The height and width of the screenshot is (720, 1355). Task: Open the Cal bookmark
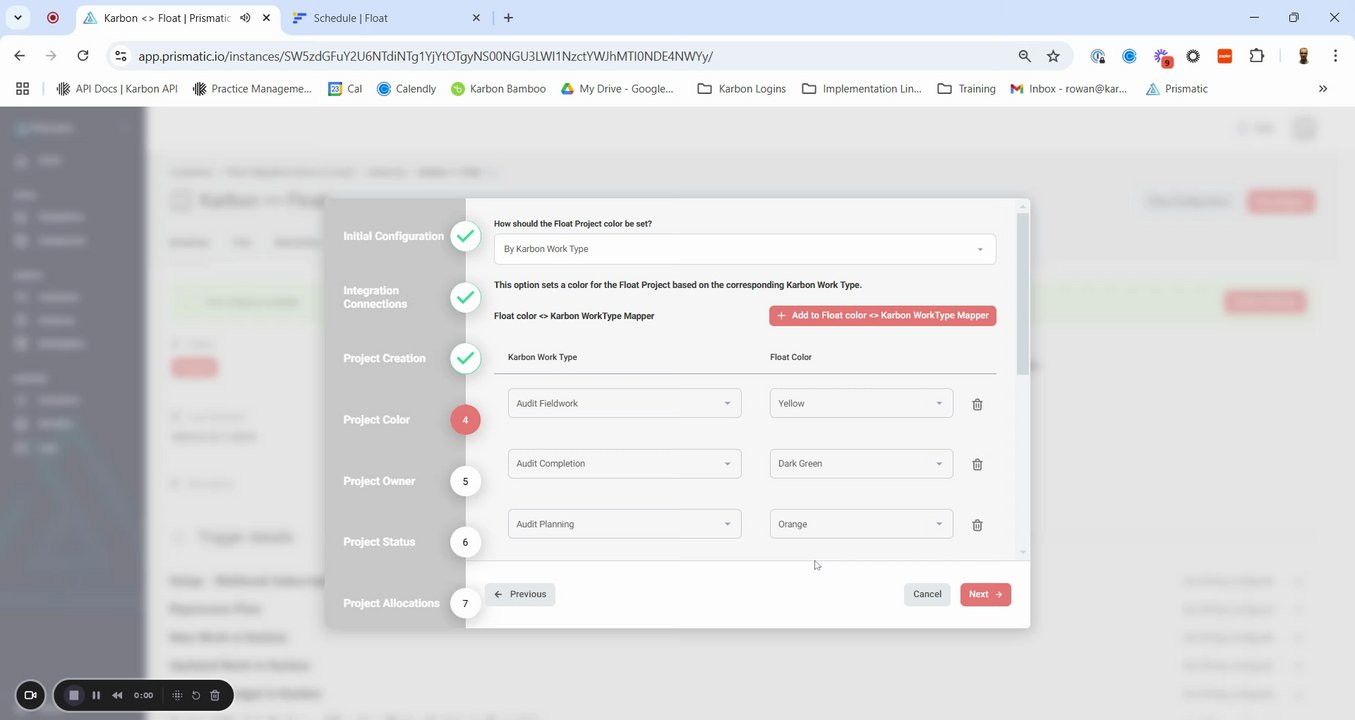pyautogui.click(x=346, y=89)
